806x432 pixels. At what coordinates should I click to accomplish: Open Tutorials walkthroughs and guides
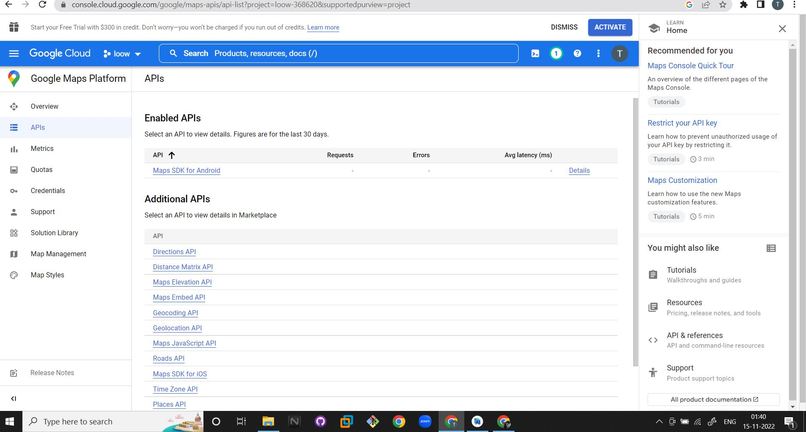click(x=713, y=275)
